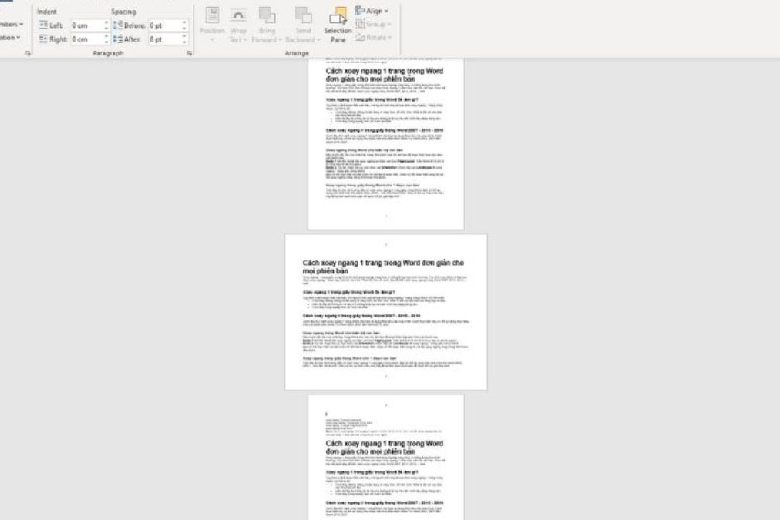Increase Spacing Before with up stepper
Image resolution: width=780 pixels, height=520 pixels.
(x=185, y=22)
